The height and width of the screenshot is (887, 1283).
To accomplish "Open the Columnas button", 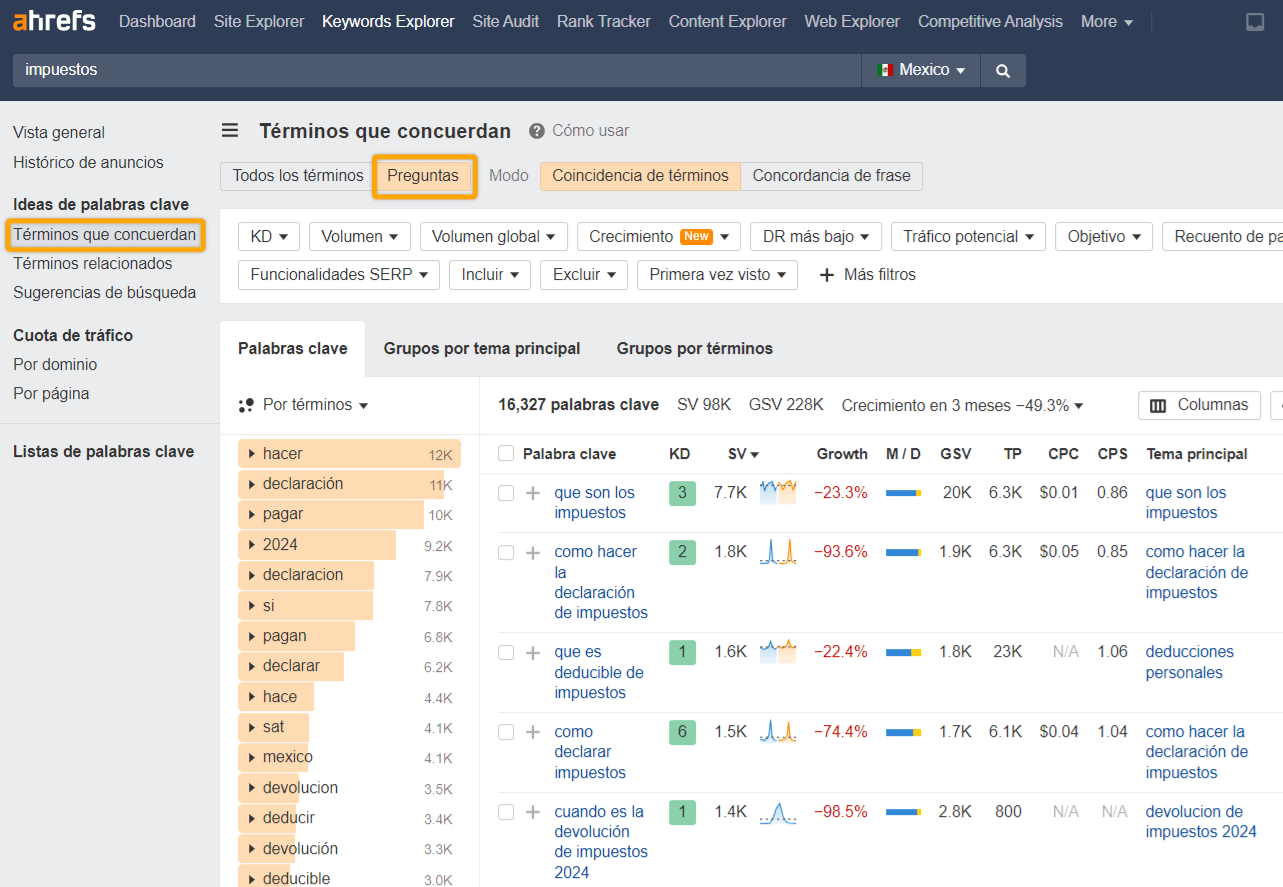I will tap(1199, 405).
